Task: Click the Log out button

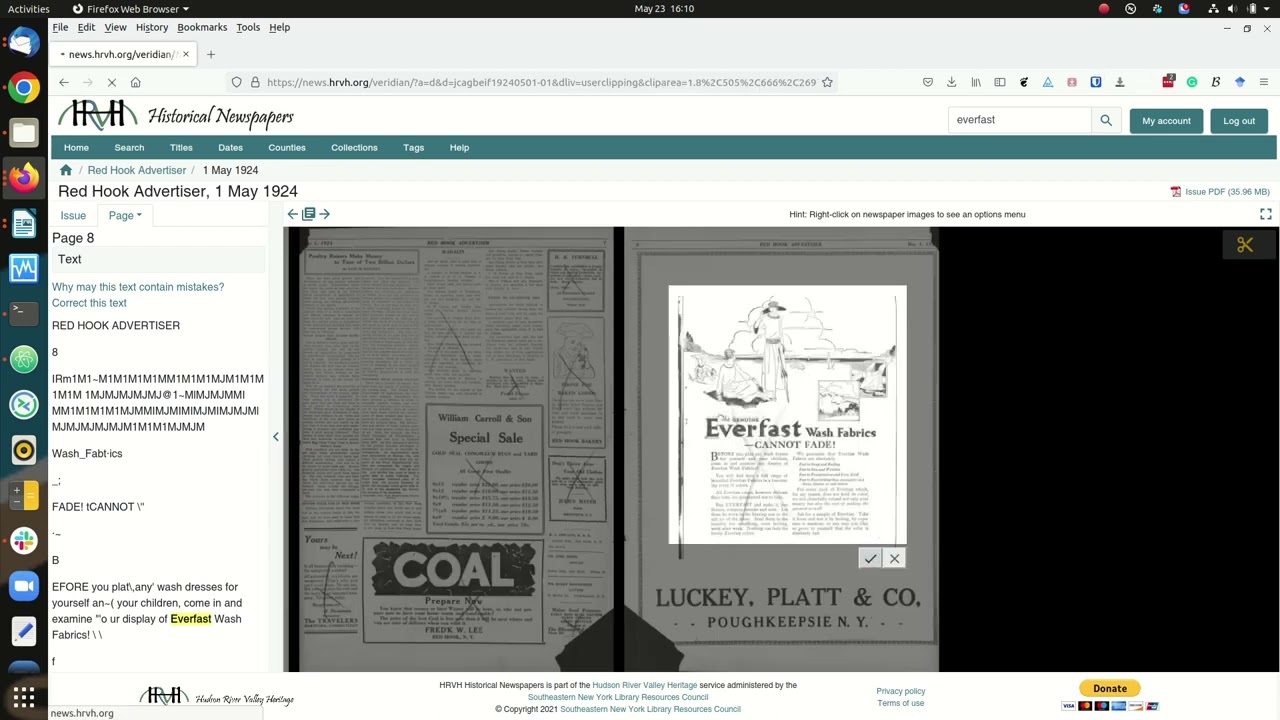Action: click(1239, 121)
